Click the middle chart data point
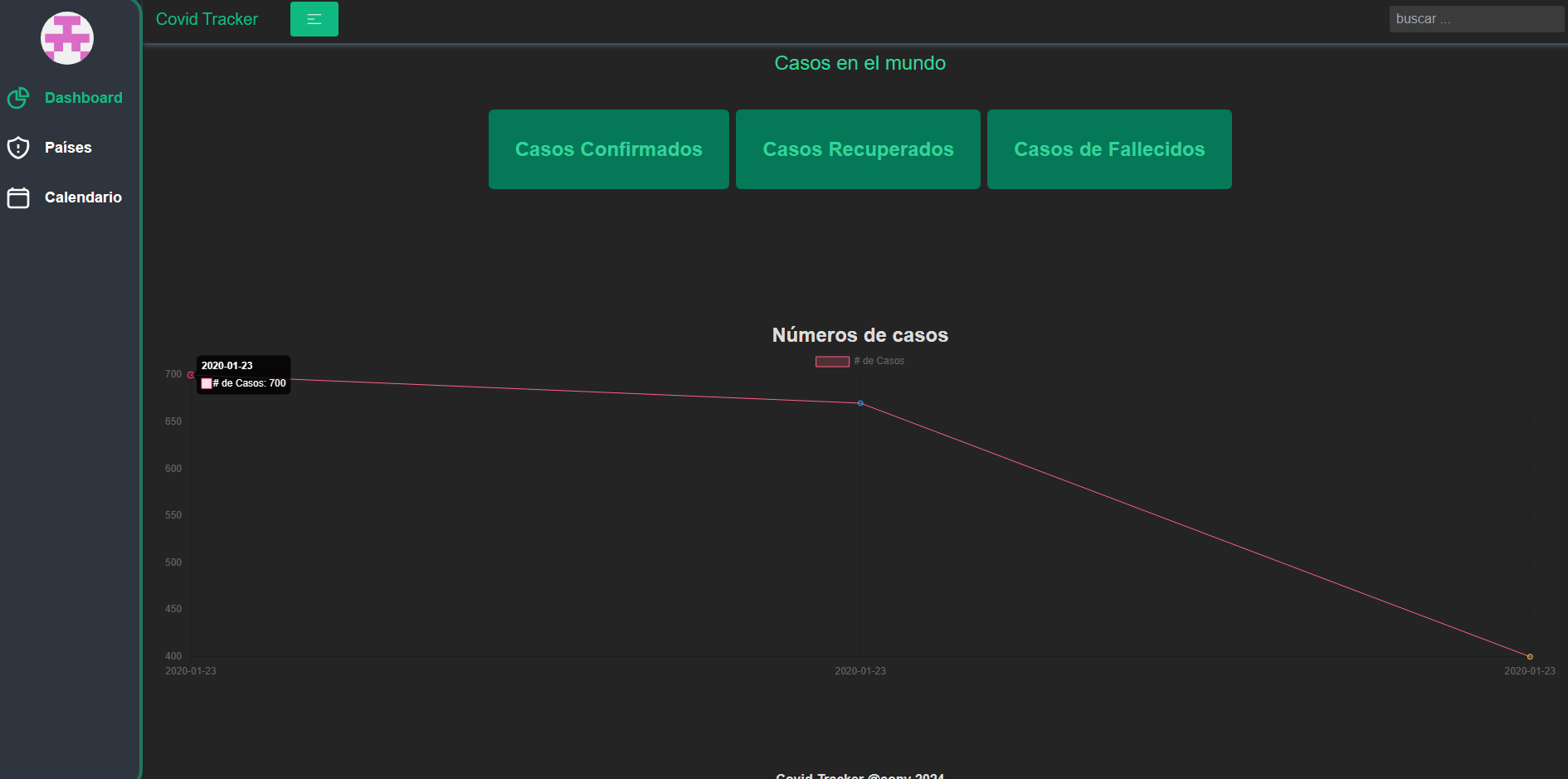This screenshot has width=1568, height=779. tap(860, 403)
